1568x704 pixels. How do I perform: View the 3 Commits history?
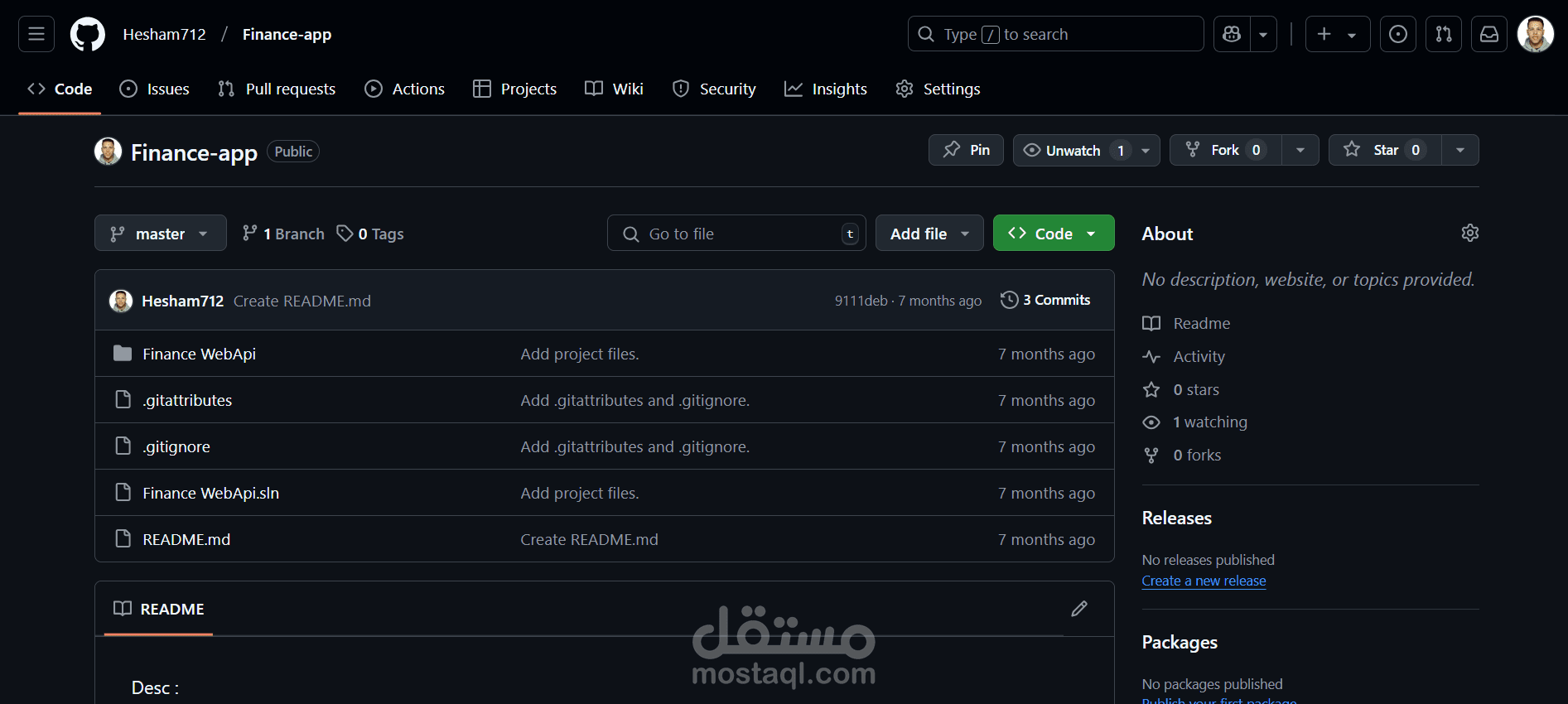coord(1045,300)
